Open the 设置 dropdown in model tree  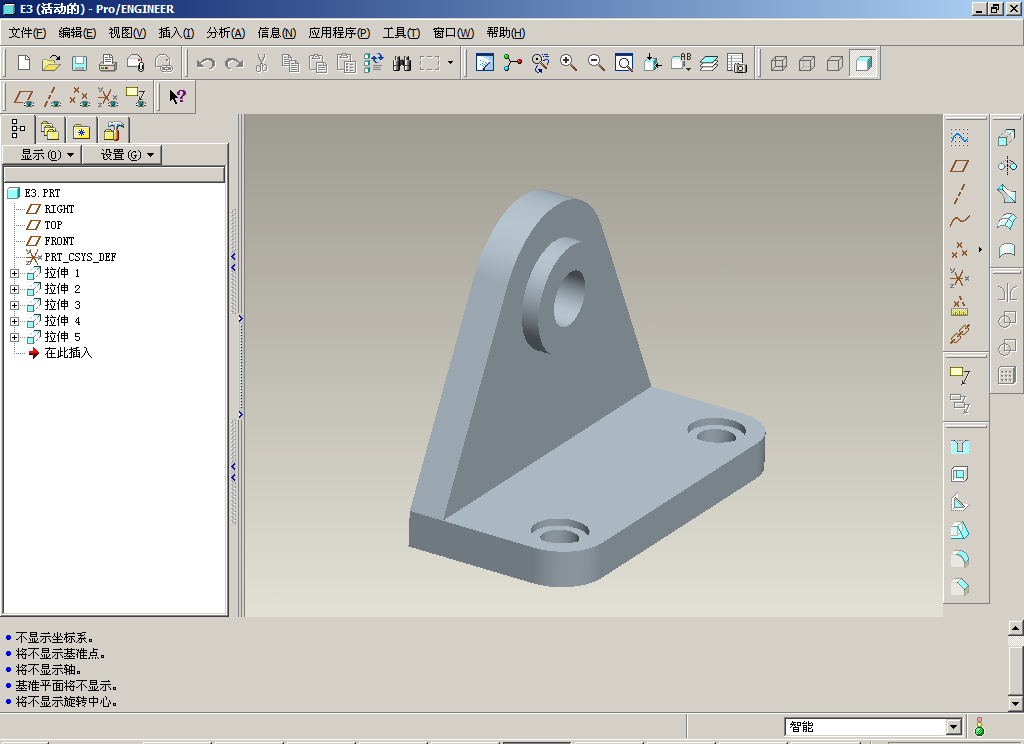(x=122, y=155)
